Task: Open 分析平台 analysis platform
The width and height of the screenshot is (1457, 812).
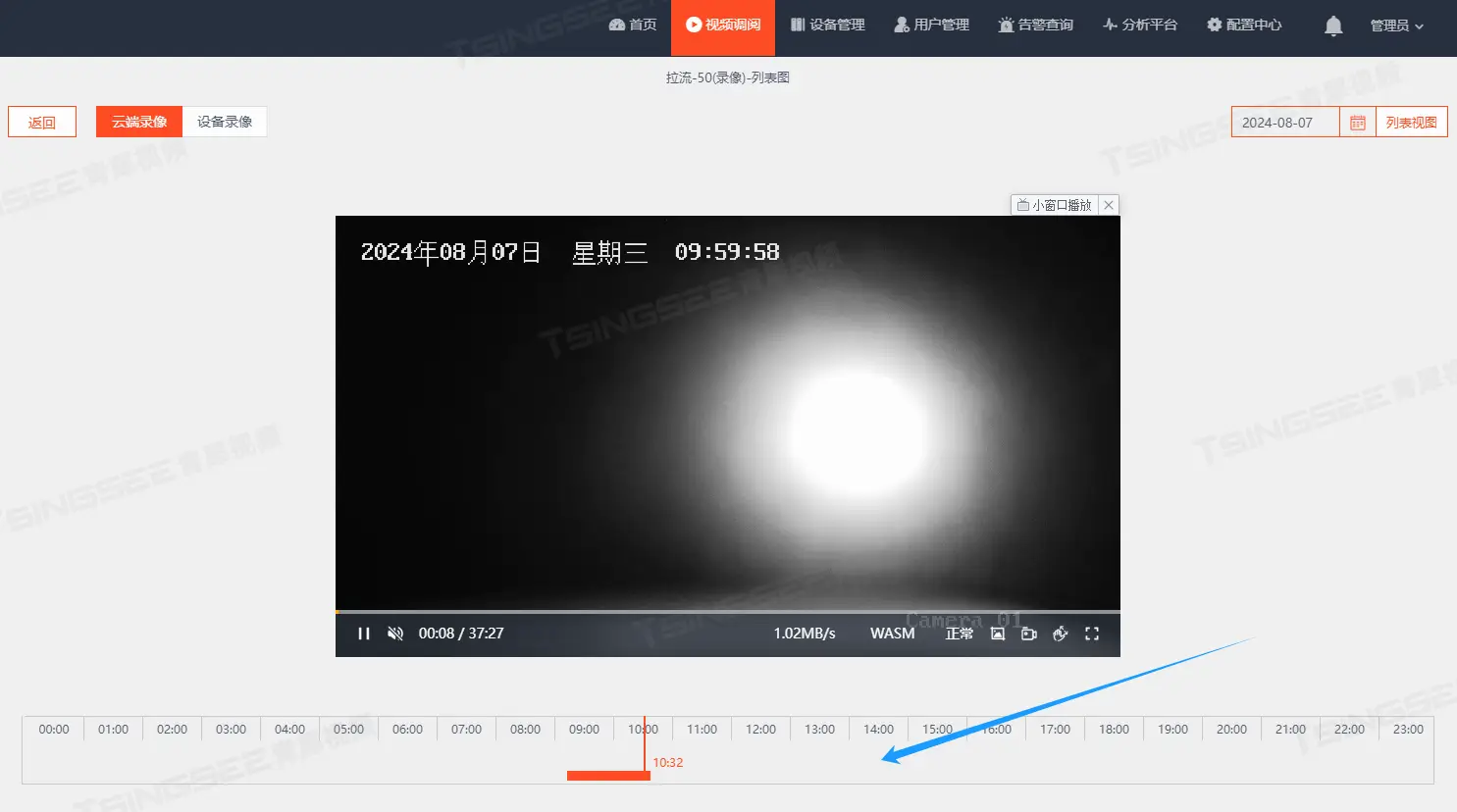Action: [x=1140, y=25]
